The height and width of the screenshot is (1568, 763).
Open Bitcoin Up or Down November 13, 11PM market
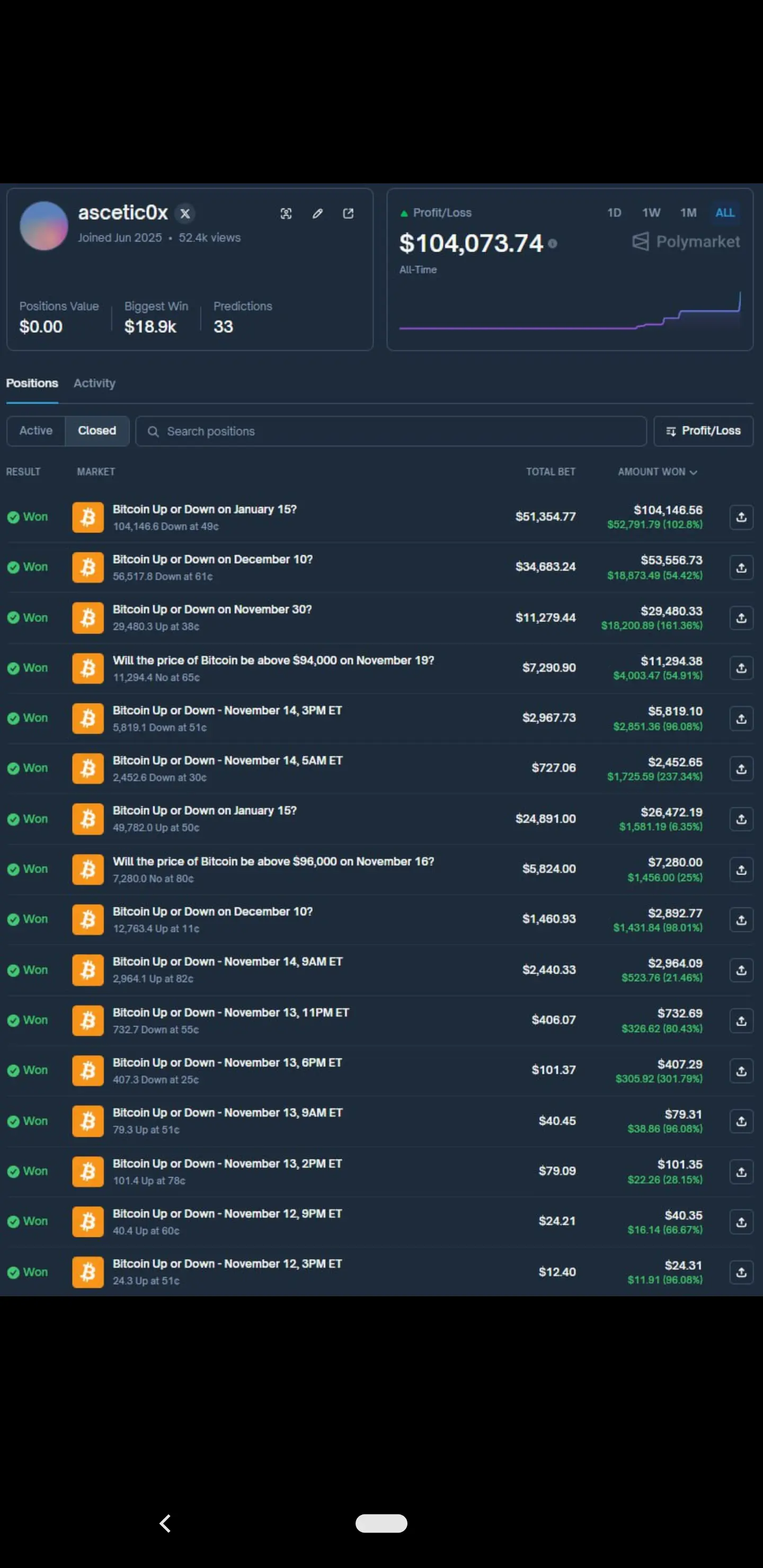pos(231,1012)
